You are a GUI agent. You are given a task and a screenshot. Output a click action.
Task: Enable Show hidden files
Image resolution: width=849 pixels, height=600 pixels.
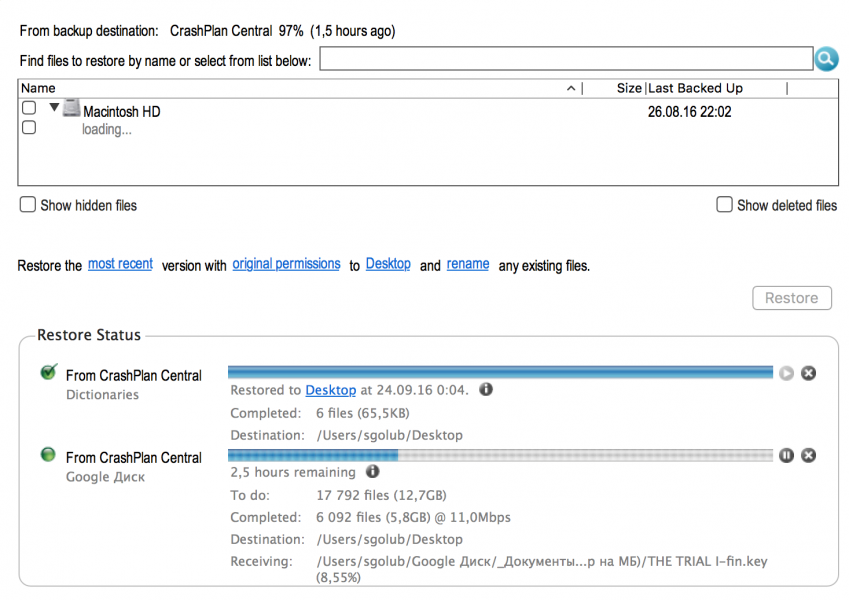pyautogui.click(x=28, y=205)
